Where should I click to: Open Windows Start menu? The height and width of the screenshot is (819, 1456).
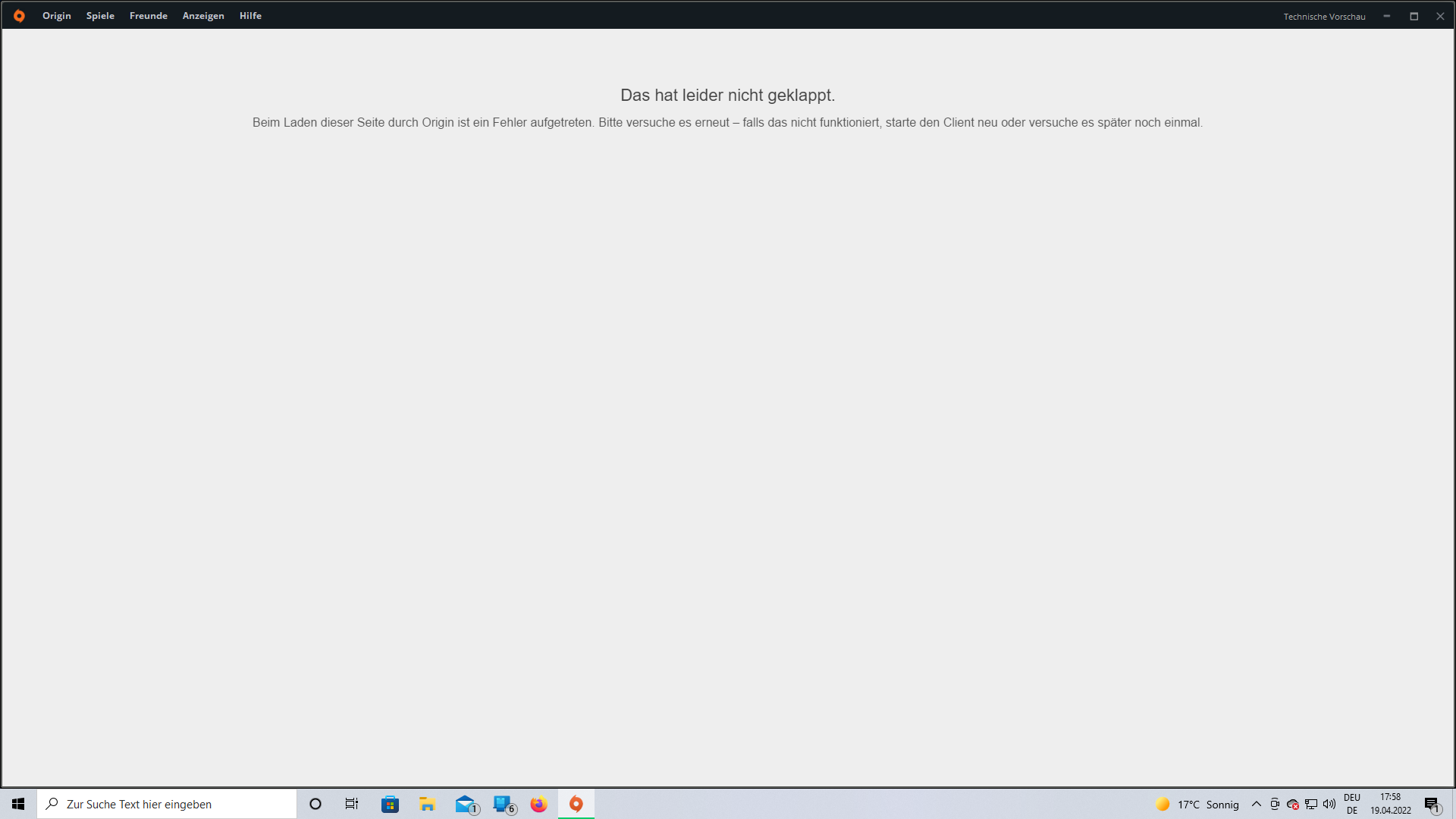tap(17, 803)
